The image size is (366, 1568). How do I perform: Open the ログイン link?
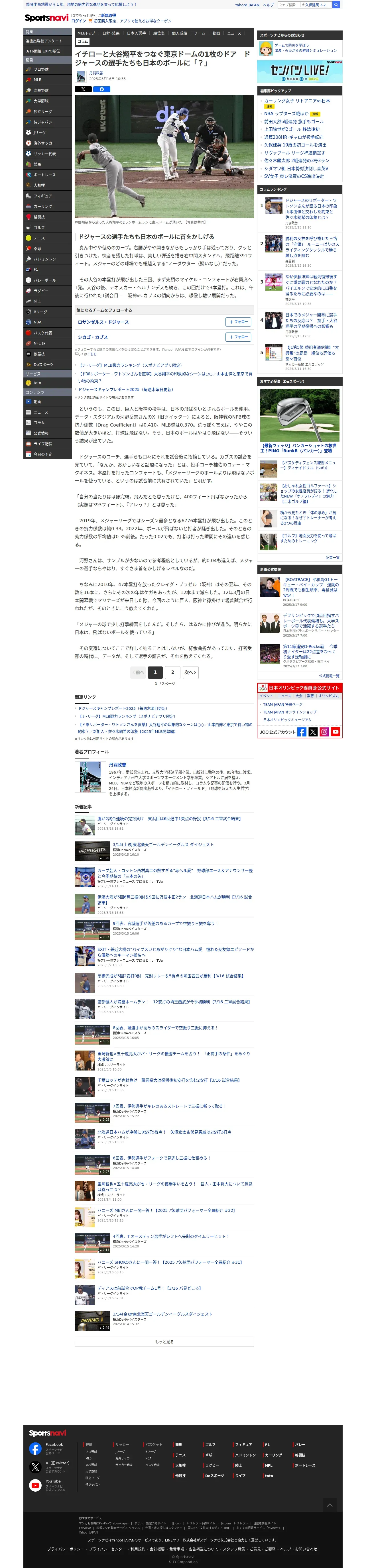coord(79,21)
